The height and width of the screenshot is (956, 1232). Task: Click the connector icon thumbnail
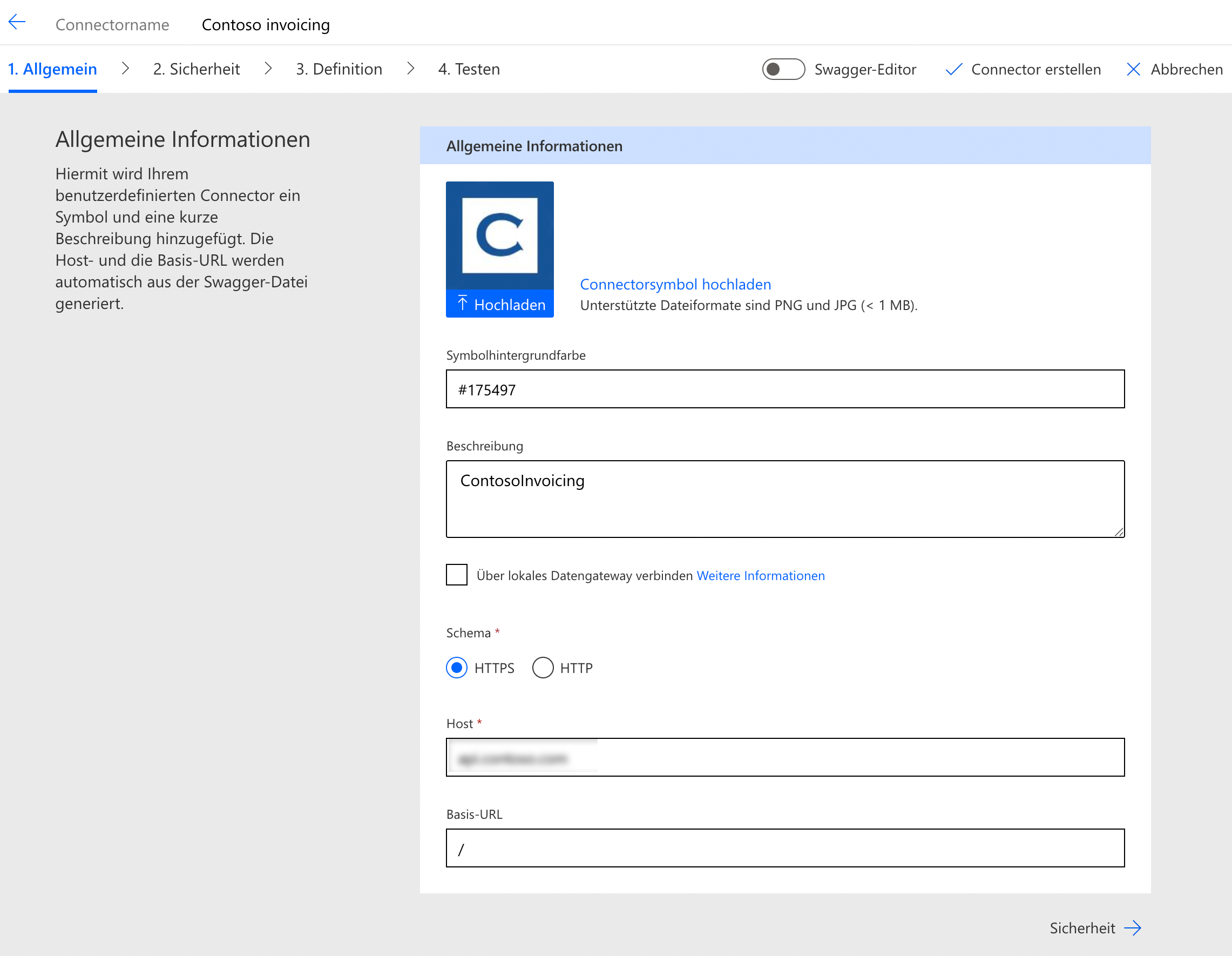[500, 235]
